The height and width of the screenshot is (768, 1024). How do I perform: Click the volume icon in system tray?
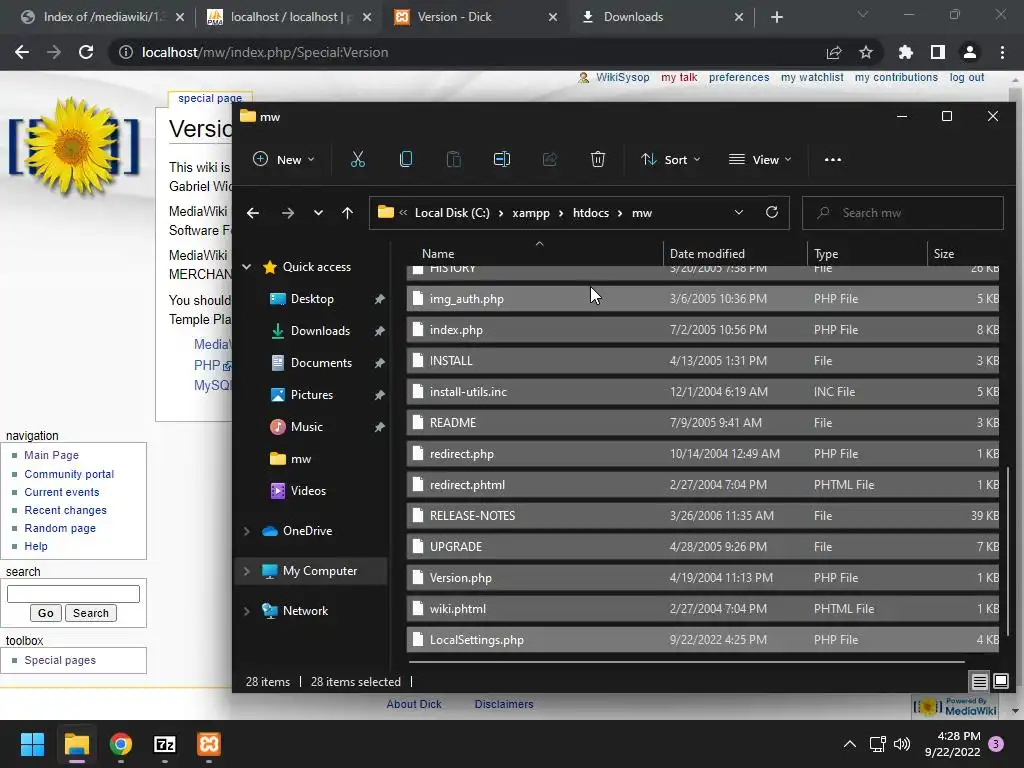[x=902, y=744]
